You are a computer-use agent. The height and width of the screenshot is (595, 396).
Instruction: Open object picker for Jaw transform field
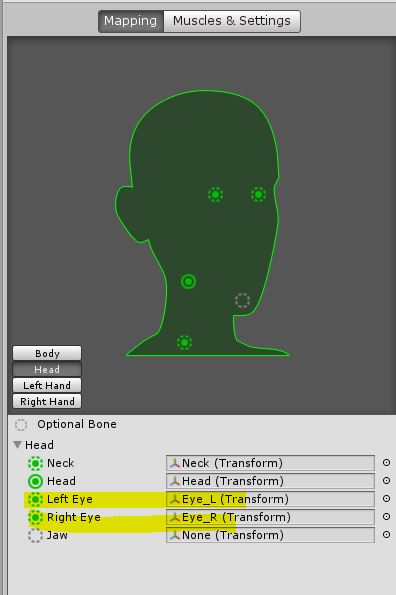386,535
